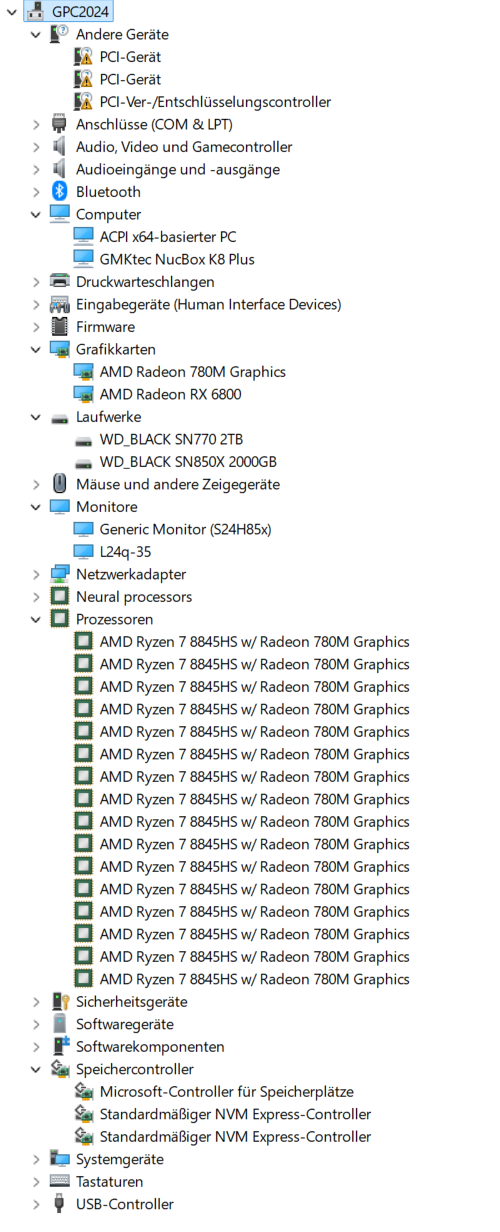Viewport: 500px width, 1232px height.
Task: Click the Neural processors icon
Action: 60,597
